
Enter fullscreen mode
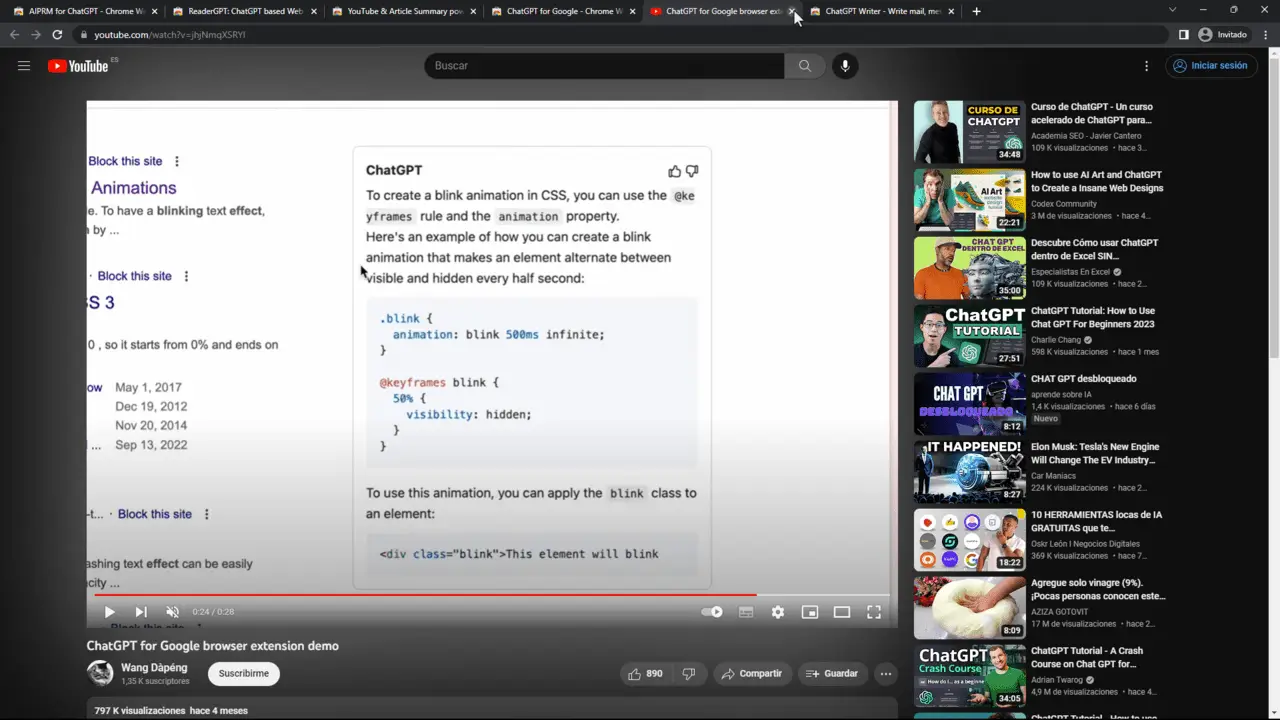coord(874,612)
